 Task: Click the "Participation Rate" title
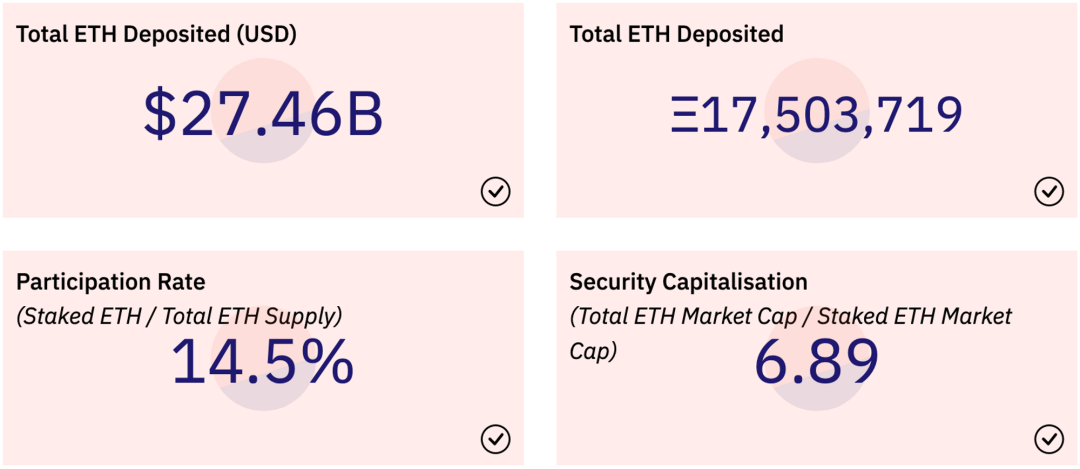click(110, 282)
